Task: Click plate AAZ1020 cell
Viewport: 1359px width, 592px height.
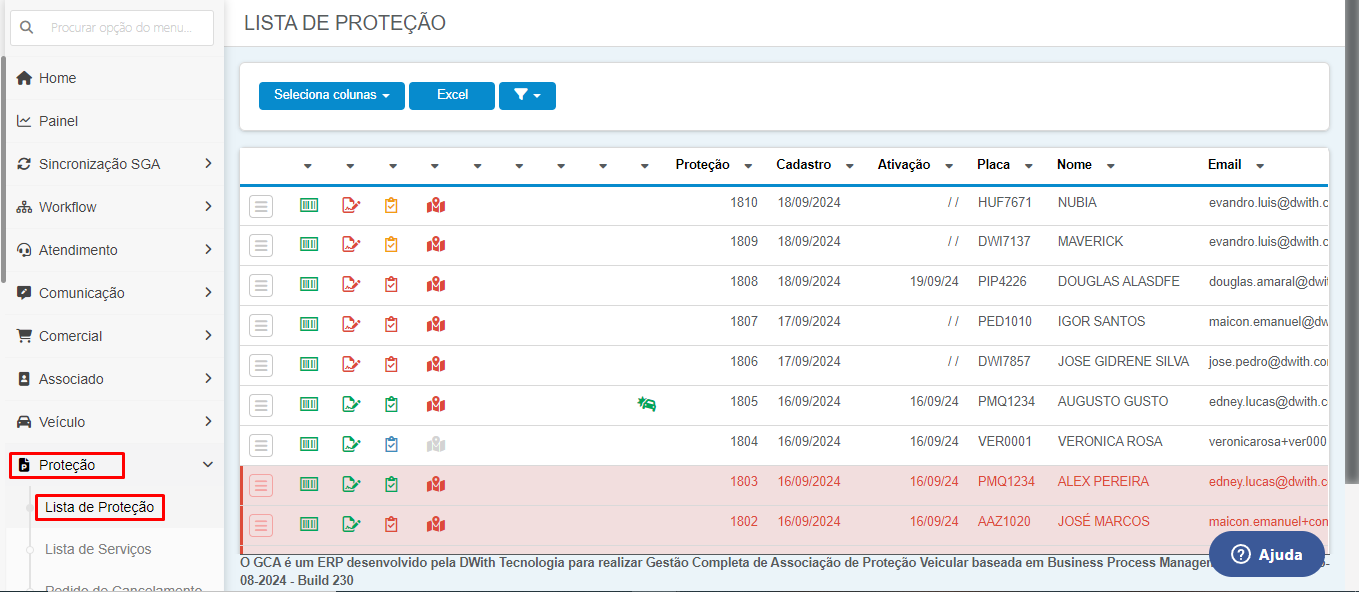Action: 1004,521
